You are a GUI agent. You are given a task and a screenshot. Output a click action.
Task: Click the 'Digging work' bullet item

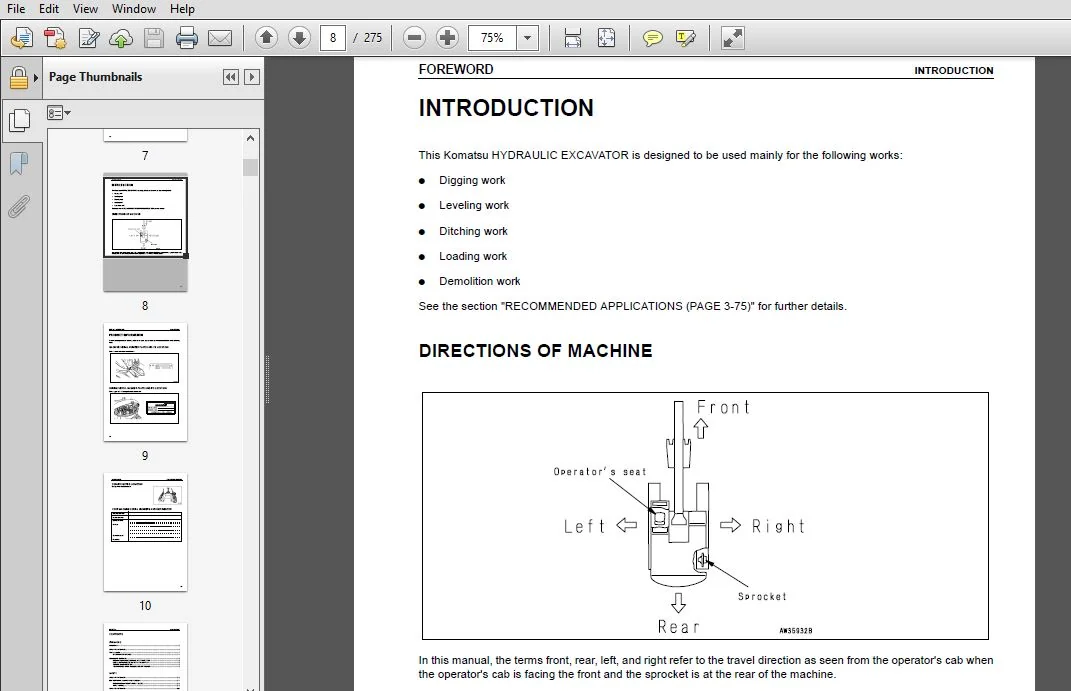[472, 180]
